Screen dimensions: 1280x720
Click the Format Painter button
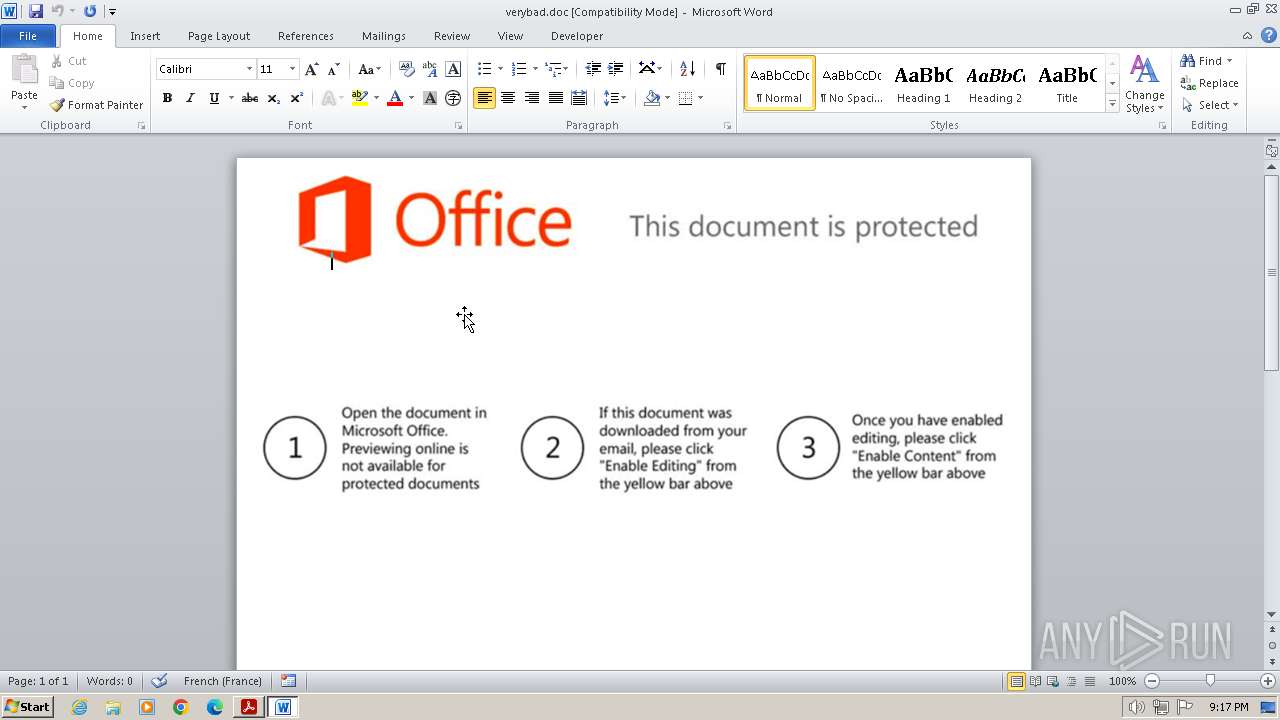[96, 105]
